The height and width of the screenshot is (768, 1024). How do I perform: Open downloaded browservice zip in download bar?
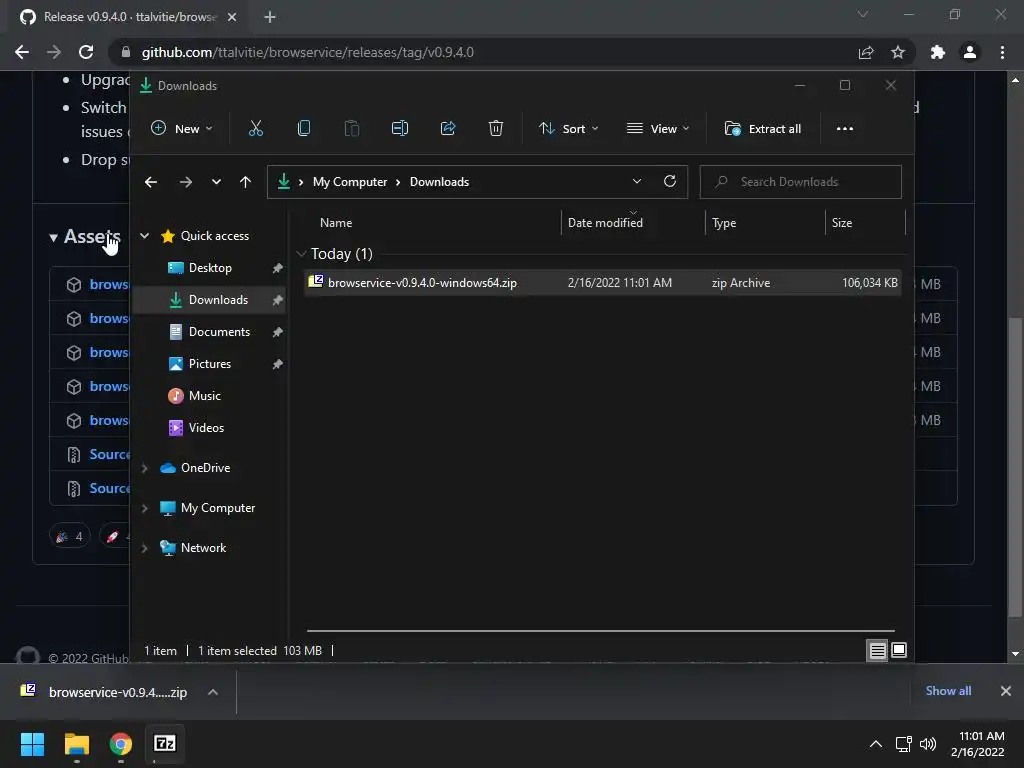click(104, 692)
